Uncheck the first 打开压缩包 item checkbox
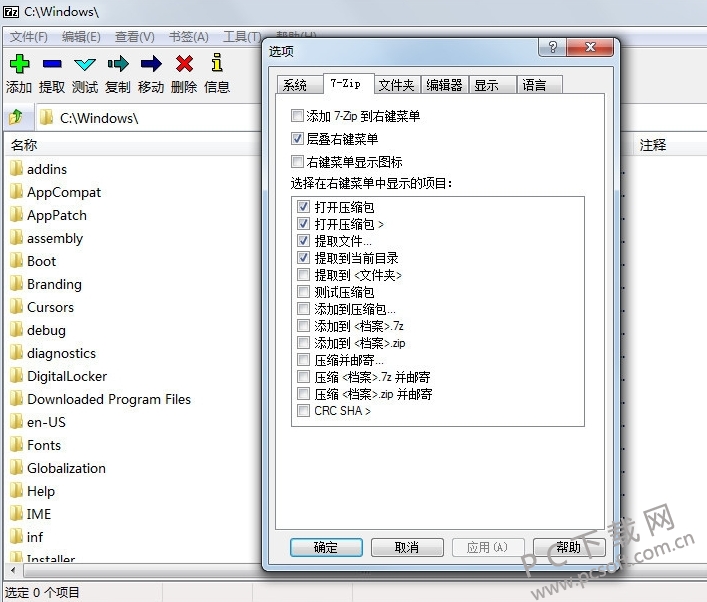Image resolution: width=707 pixels, height=602 pixels. [303, 207]
